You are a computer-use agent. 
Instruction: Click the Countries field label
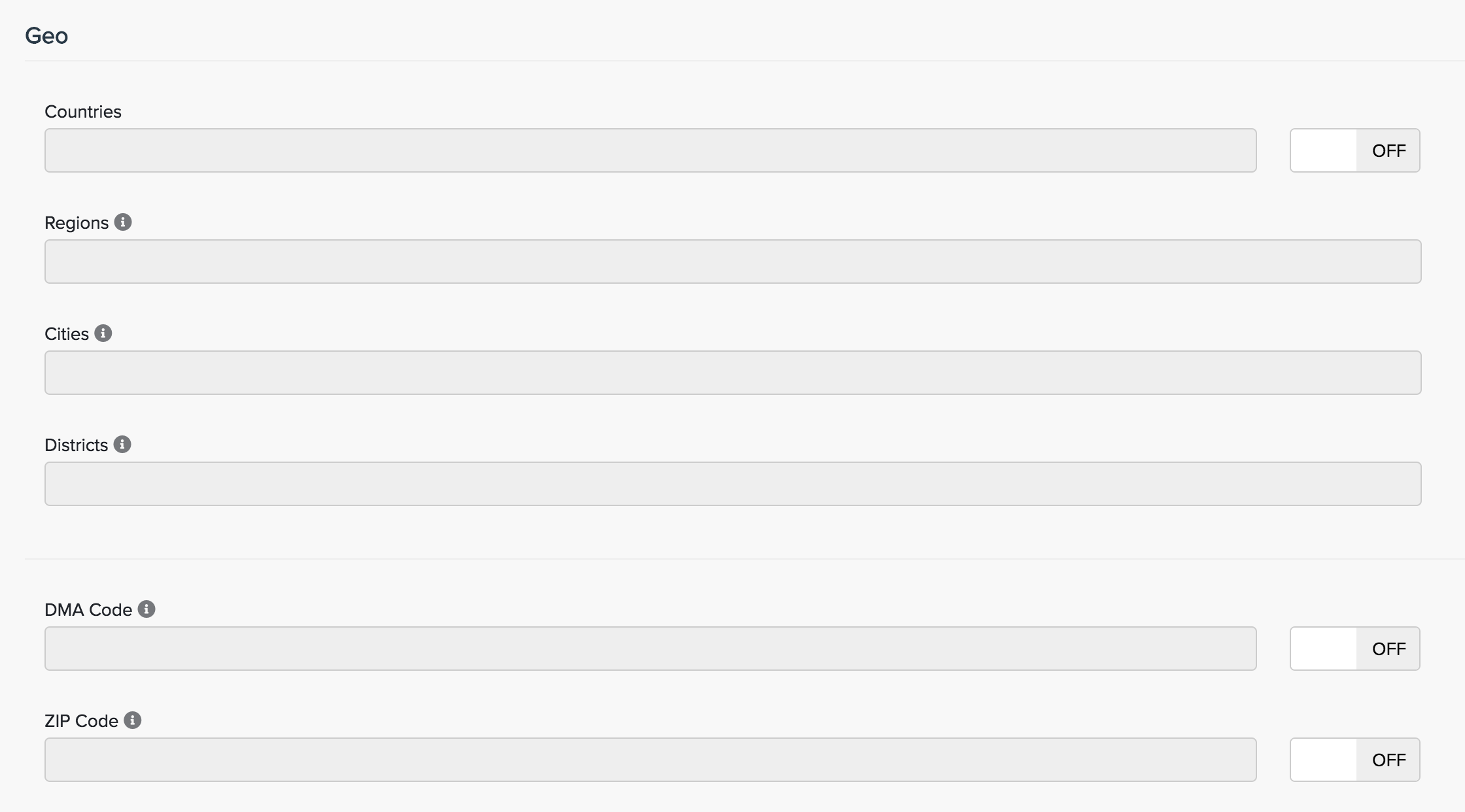pyautogui.click(x=83, y=112)
